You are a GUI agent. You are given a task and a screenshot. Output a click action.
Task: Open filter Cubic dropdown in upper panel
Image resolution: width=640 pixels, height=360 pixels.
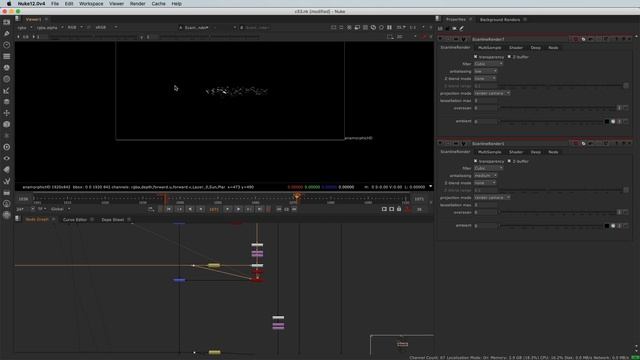pos(489,64)
